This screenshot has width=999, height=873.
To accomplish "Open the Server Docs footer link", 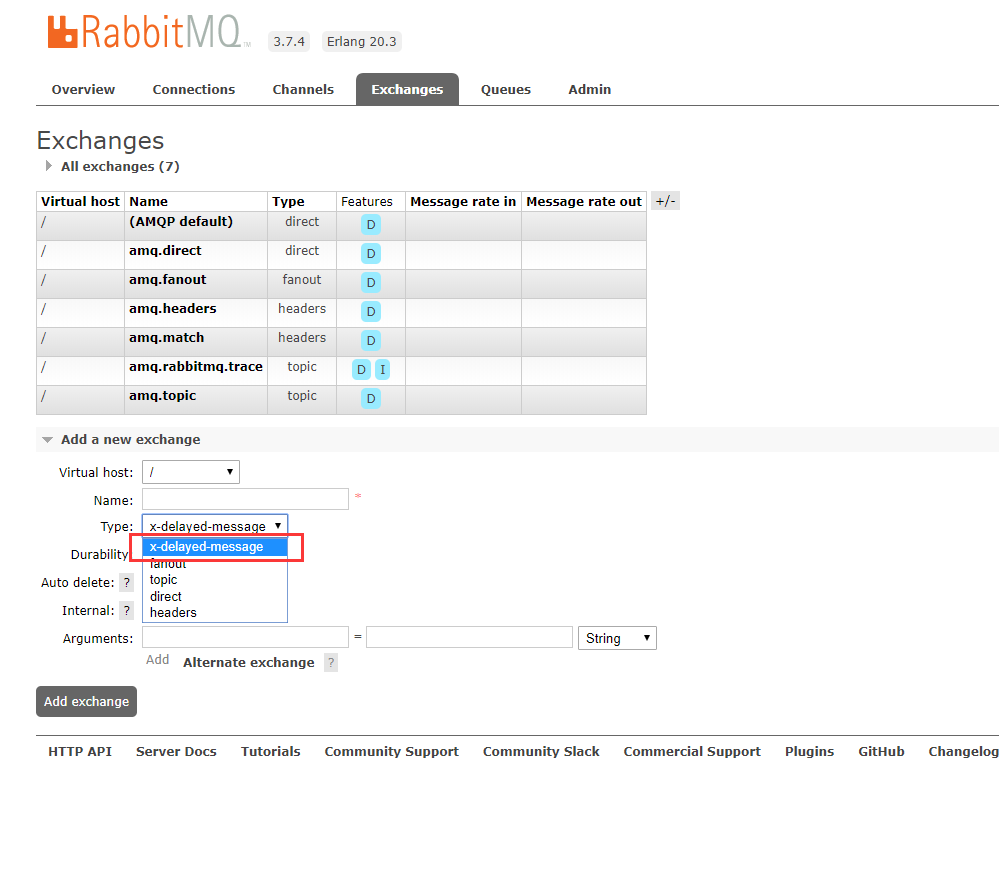I will [176, 751].
